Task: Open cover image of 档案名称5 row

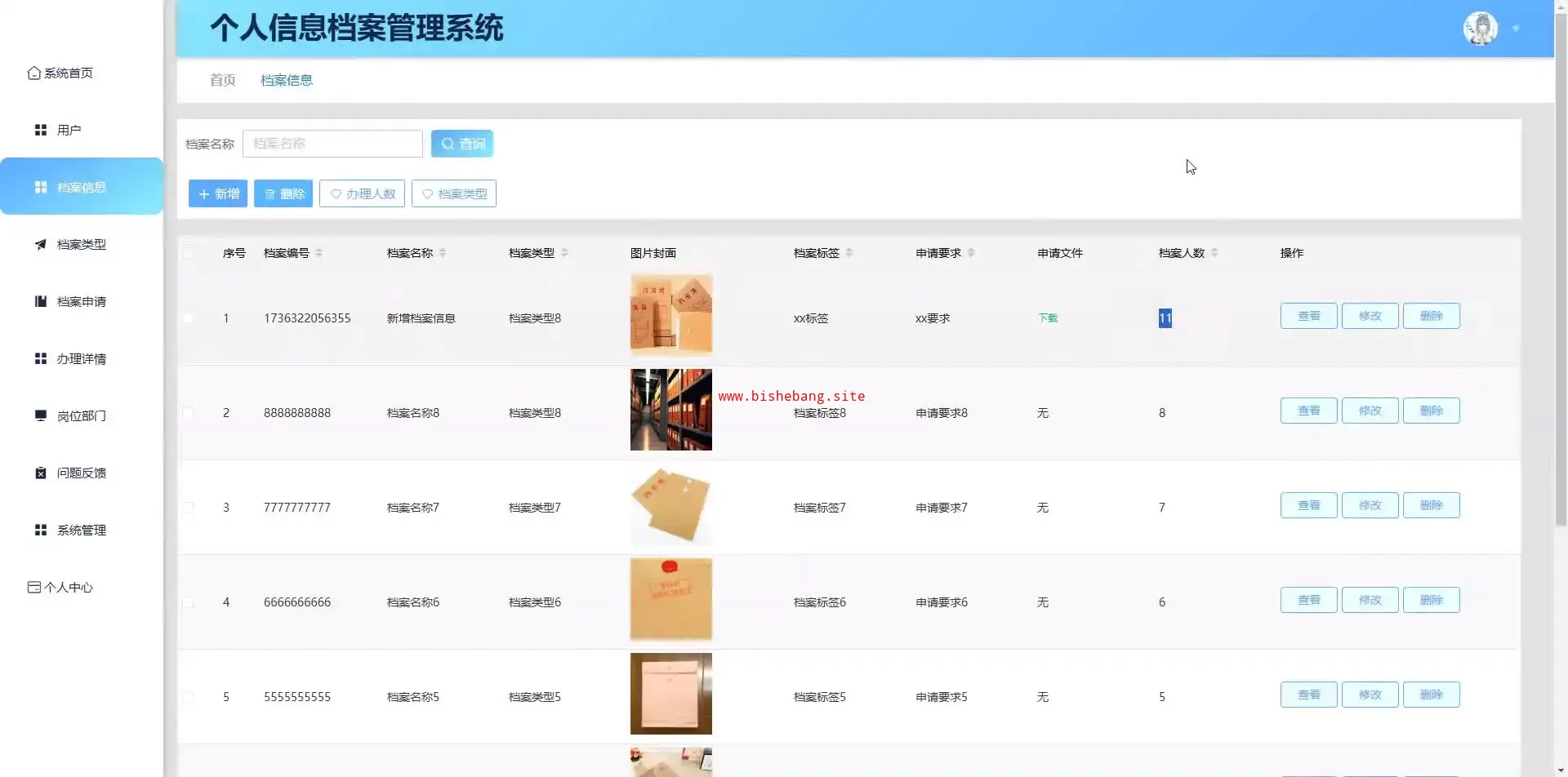Action: pos(671,694)
